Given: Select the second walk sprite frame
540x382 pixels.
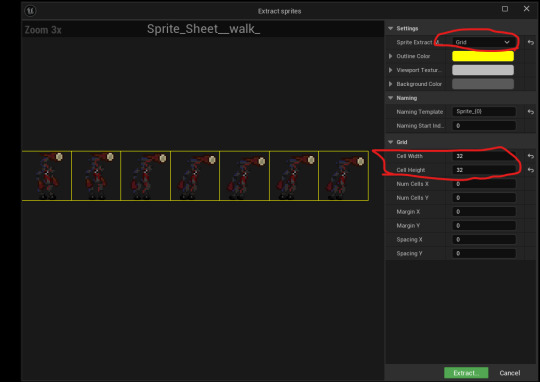Looking at the screenshot, I should point(96,176).
